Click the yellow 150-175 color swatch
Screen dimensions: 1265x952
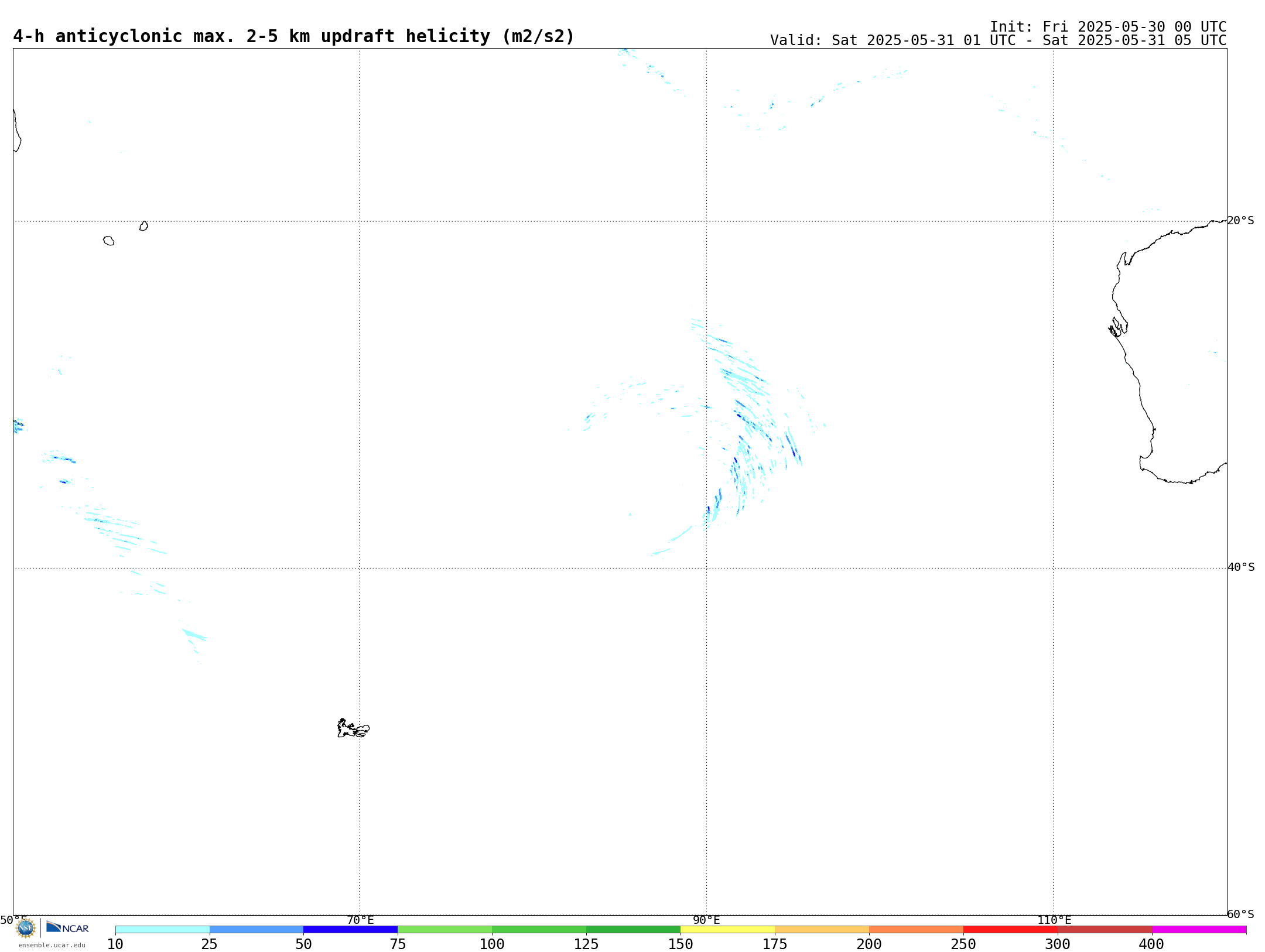[728, 930]
